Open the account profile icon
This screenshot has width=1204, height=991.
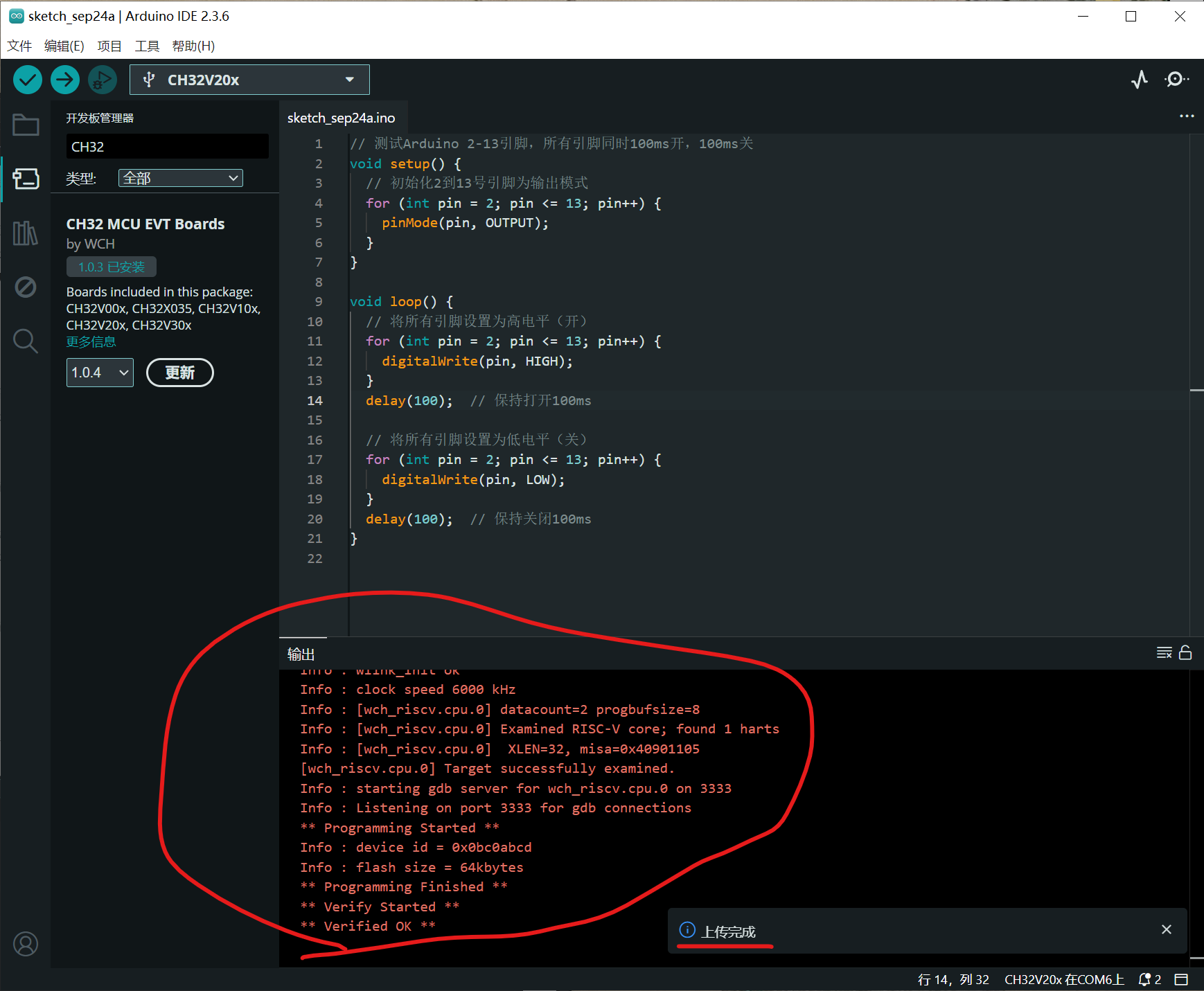[x=26, y=944]
